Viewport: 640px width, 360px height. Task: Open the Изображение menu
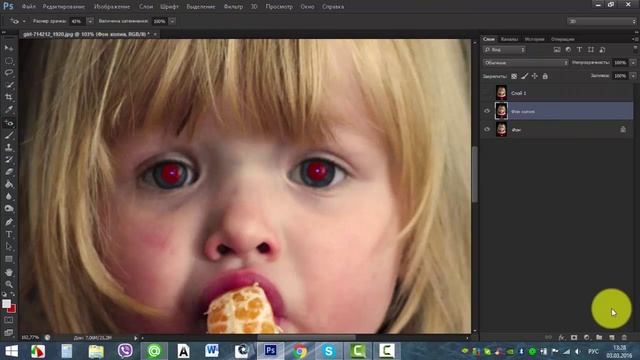coord(112,7)
